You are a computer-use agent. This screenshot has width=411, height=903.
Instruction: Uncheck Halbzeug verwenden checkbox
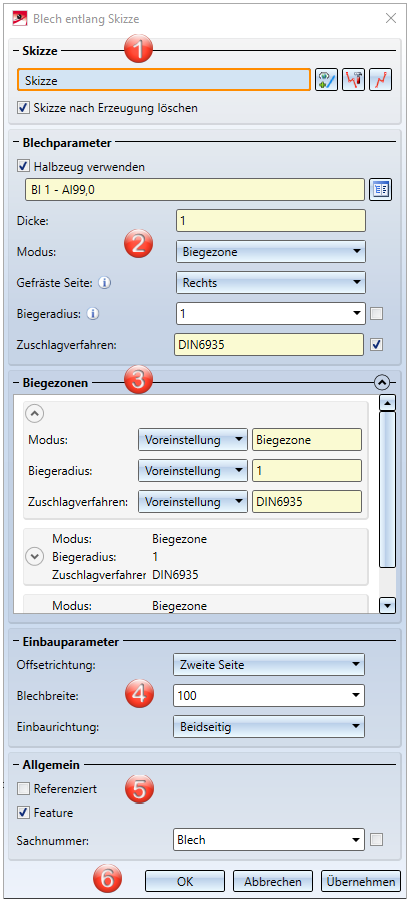click(24, 167)
